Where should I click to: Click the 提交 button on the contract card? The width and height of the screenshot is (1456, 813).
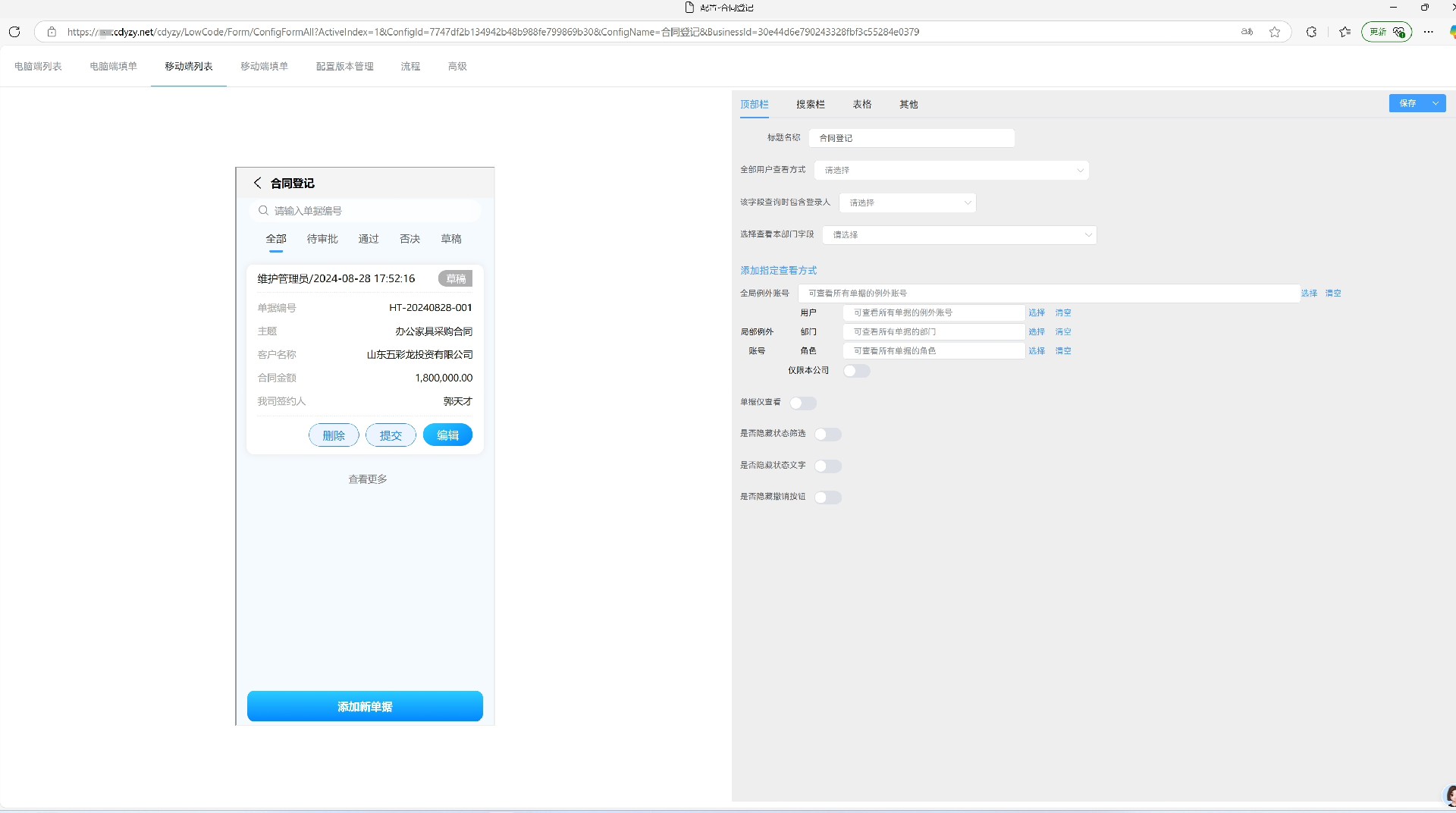pos(391,435)
